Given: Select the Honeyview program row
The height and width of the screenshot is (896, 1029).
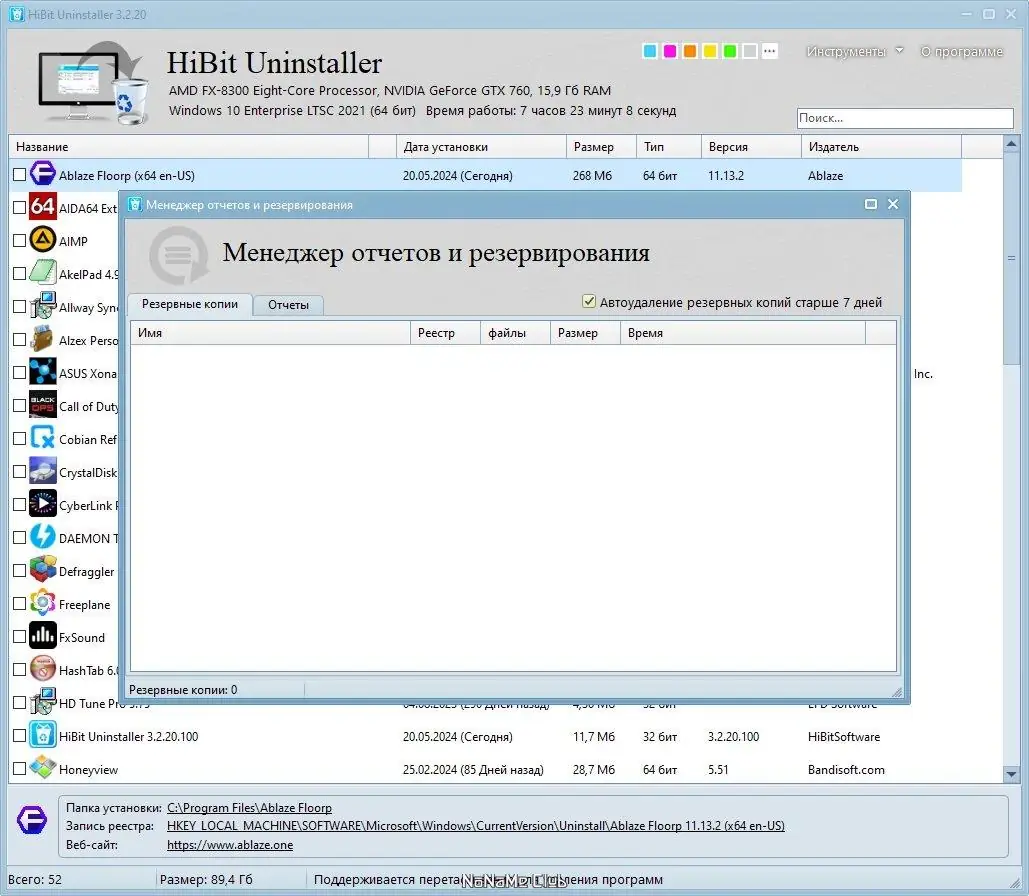Looking at the screenshot, I should 486,769.
